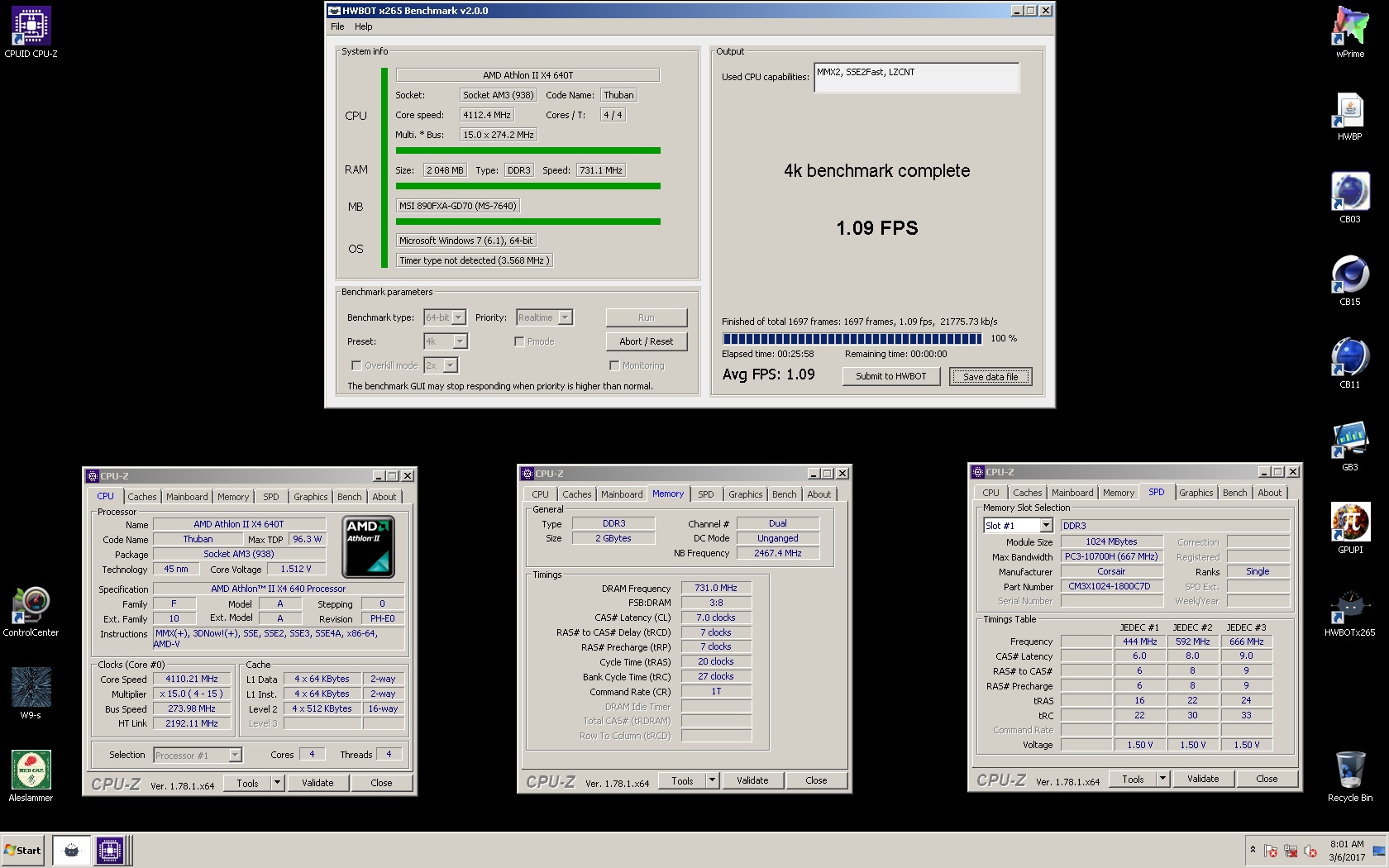
Task: Click the Core Speed value 4110.21 MHz
Action: pos(192,679)
